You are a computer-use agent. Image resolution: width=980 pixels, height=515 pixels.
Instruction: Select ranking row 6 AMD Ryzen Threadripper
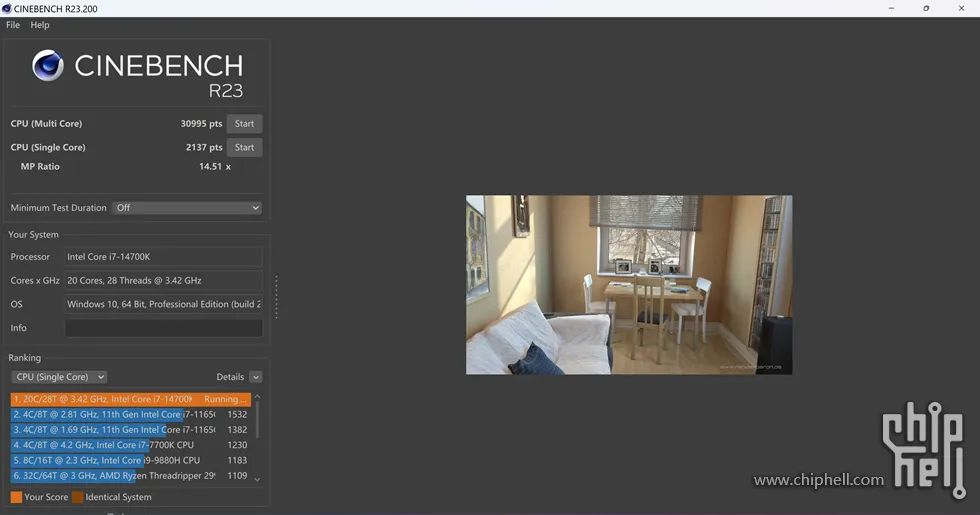(x=131, y=476)
